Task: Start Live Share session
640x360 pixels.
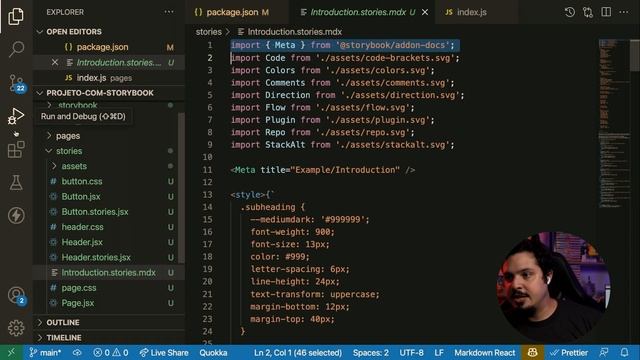Action: pos(164,353)
